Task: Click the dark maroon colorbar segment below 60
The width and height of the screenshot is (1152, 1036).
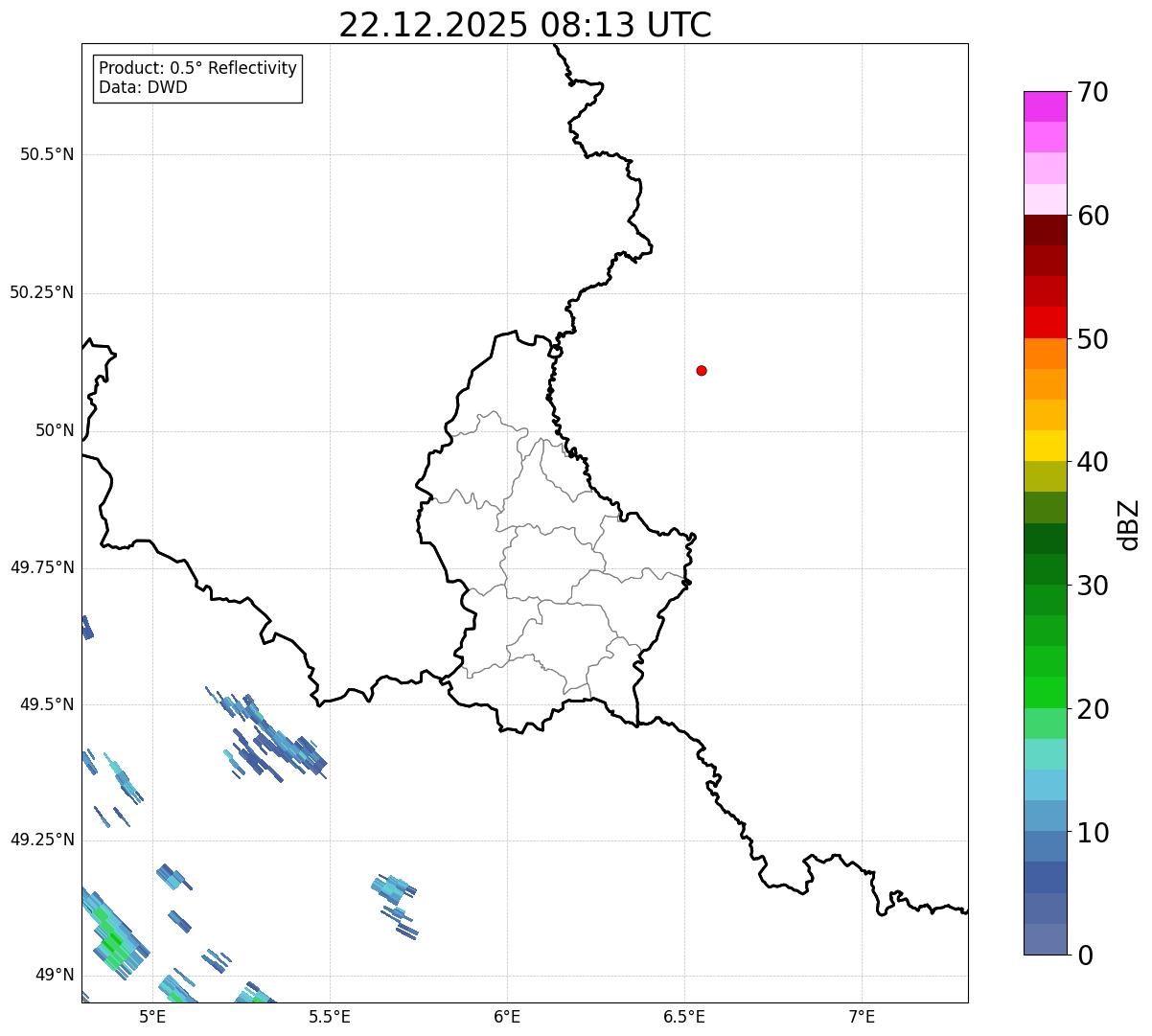Action: click(x=1045, y=230)
